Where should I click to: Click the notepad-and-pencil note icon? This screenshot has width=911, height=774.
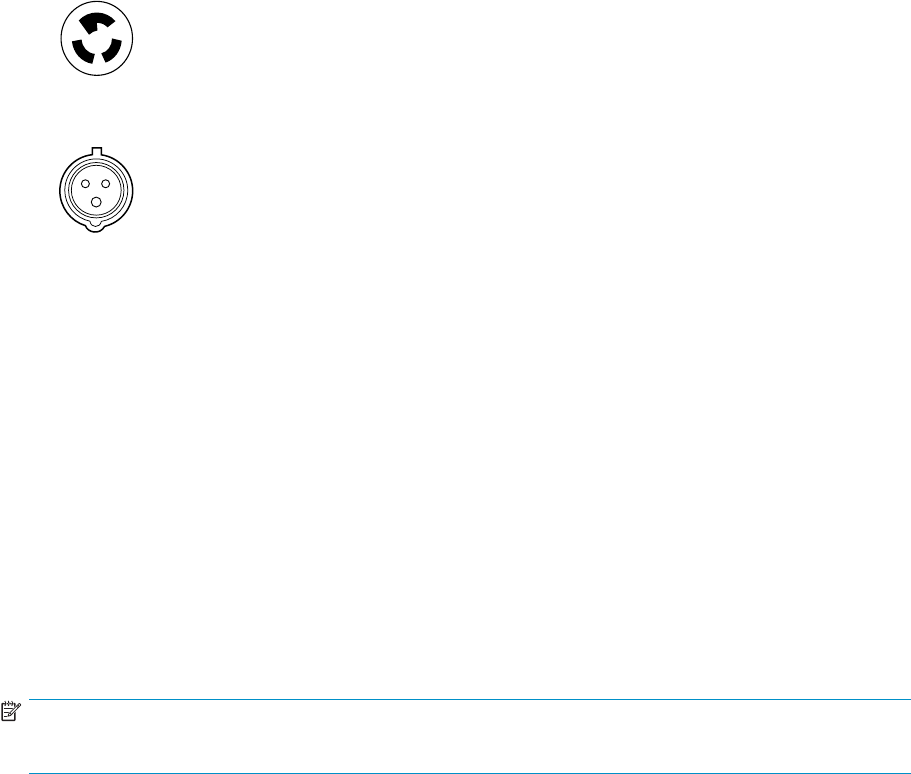click(10, 712)
